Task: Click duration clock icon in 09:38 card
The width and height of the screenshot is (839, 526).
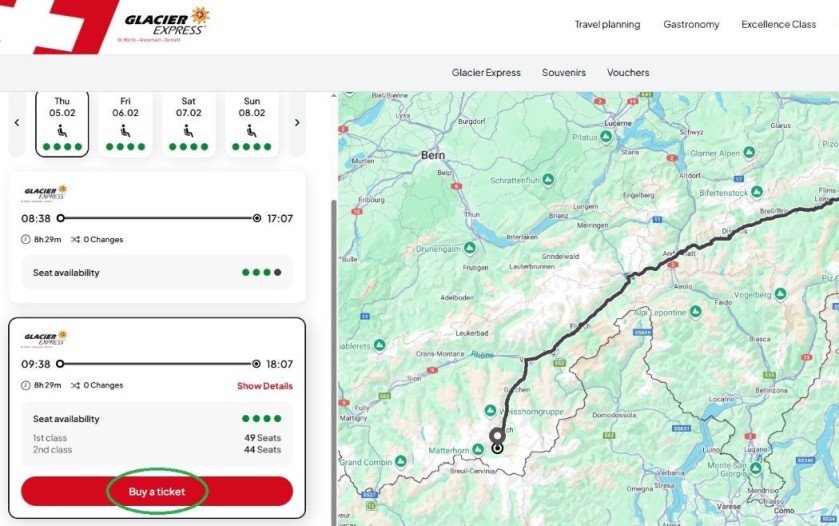Action: coord(25,385)
